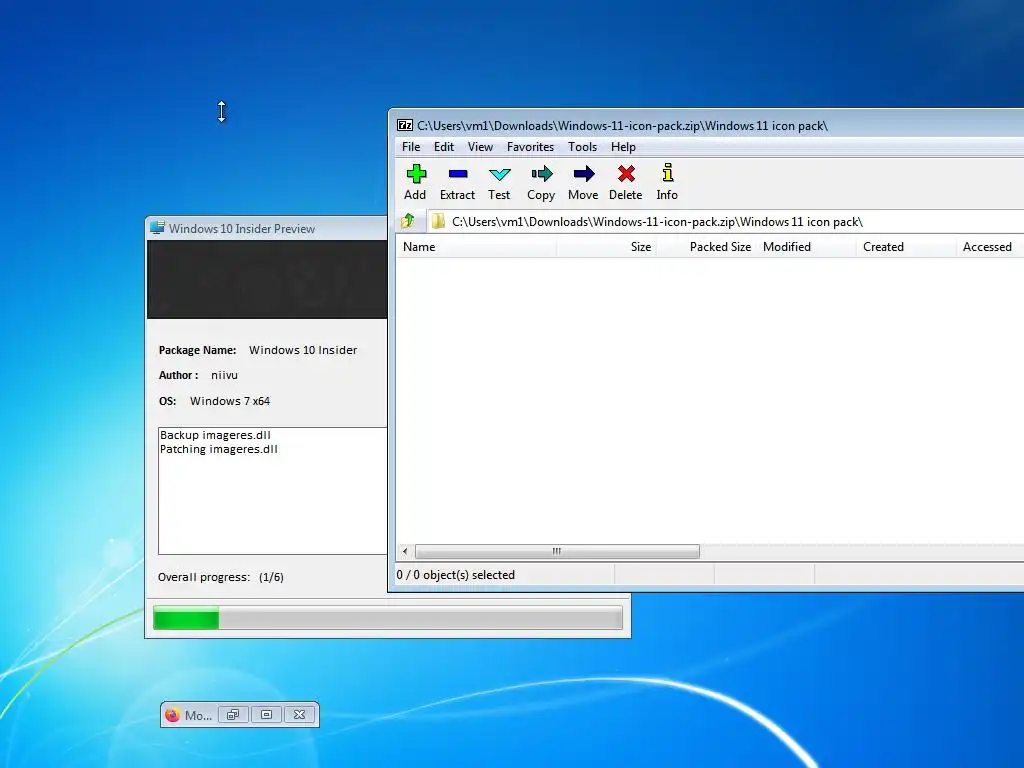Open the File menu
Viewport: 1024px width, 768px height.
coord(411,147)
